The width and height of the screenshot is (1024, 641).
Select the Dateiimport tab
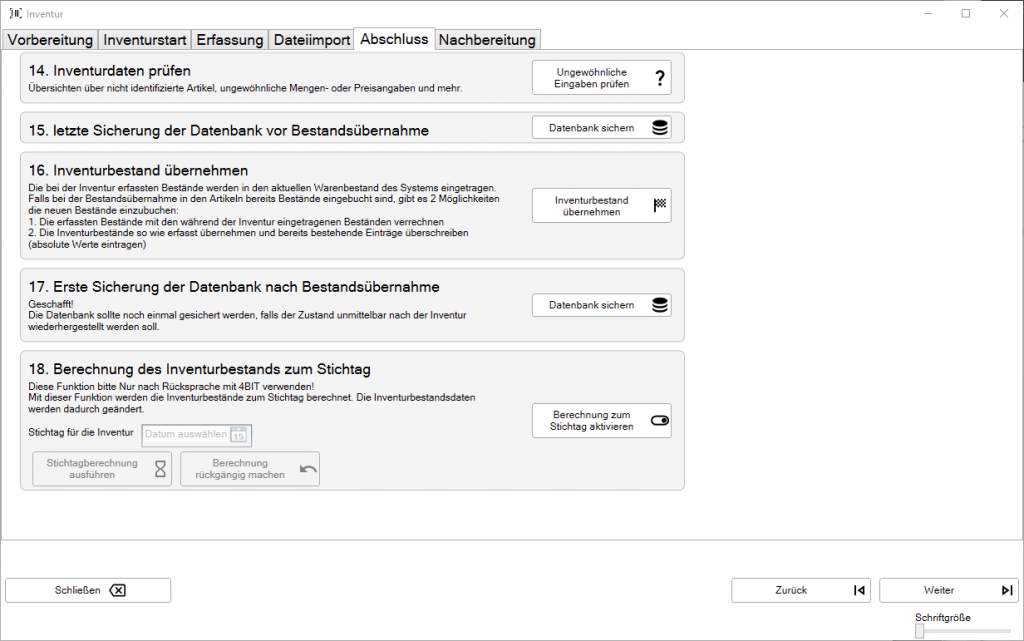click(312, 40)
